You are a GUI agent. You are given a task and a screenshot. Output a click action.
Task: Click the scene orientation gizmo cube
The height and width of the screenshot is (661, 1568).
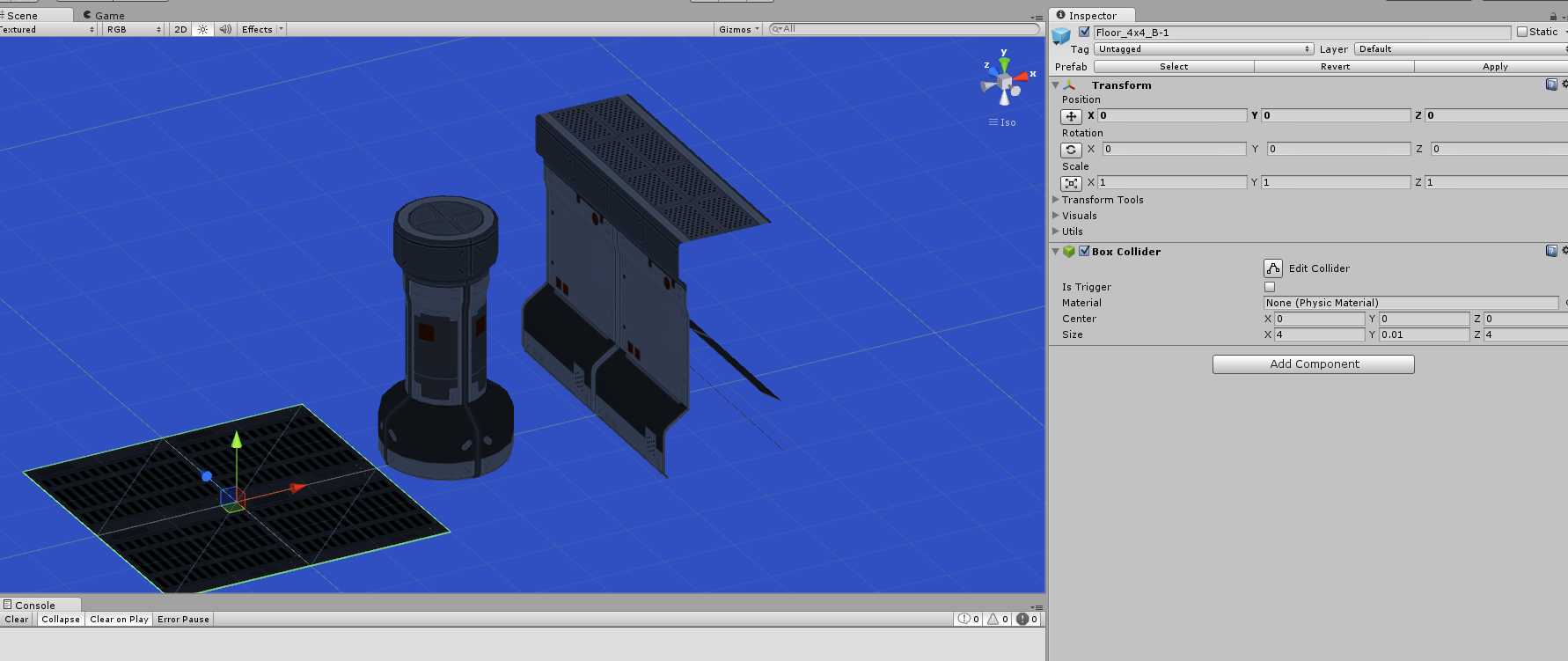[1005, 82]
